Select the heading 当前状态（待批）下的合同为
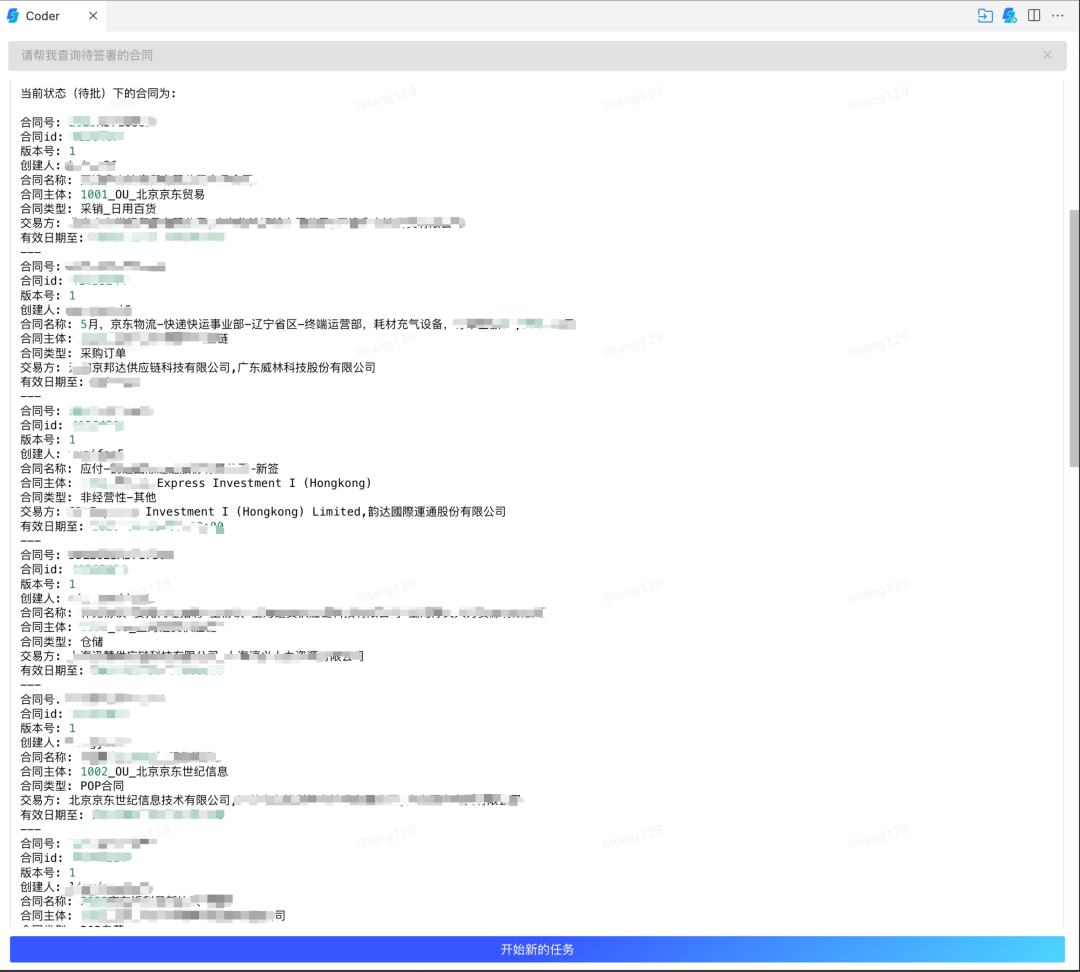 tap(98, 93)
